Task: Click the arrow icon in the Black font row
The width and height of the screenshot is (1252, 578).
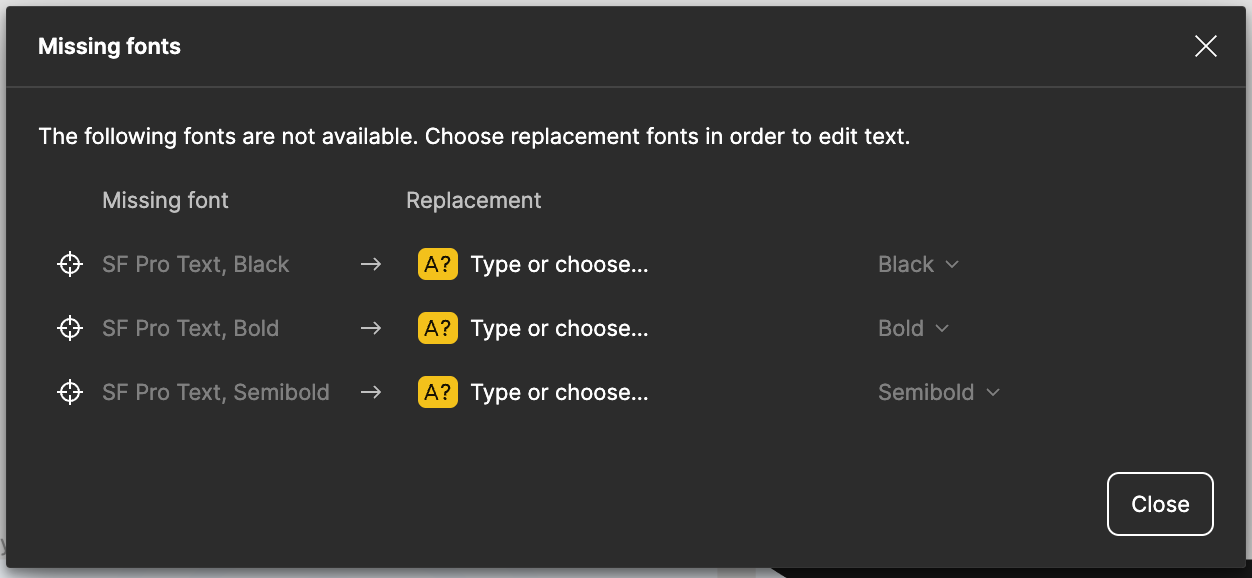Action: pos(371,264)
